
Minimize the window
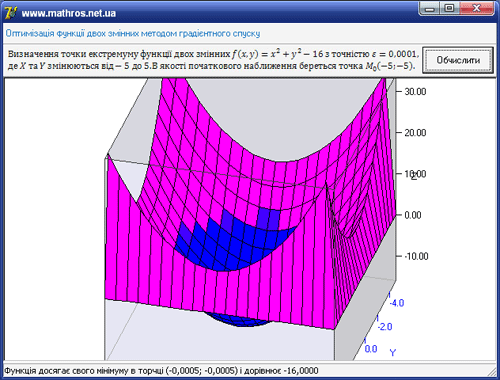click(430, 9)
